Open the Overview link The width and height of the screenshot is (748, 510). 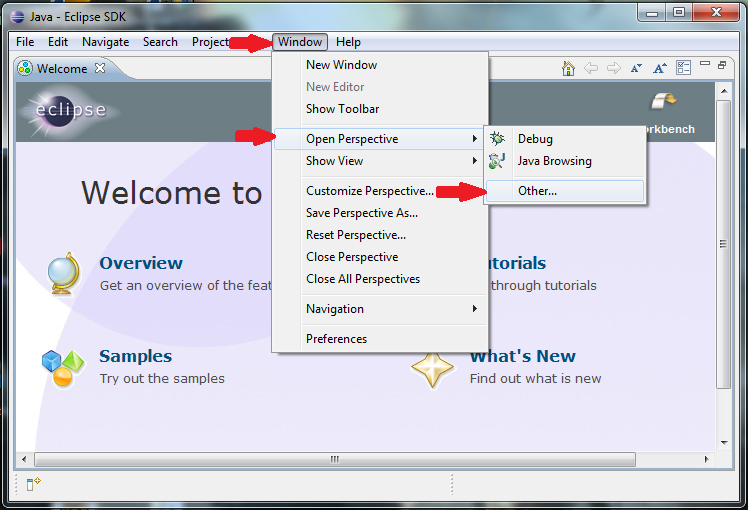(141, 263)
